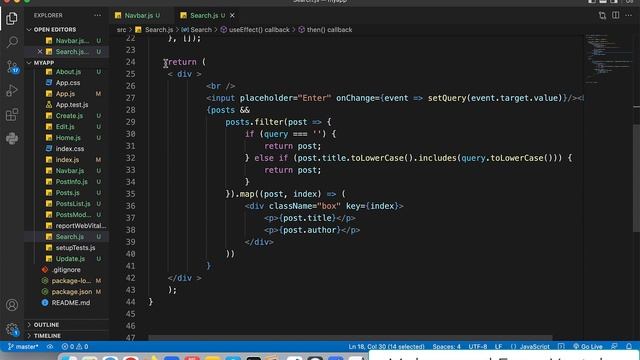Click the src breadcrumb item
Viewport: 640px width, 360px height.
[122, 30]
